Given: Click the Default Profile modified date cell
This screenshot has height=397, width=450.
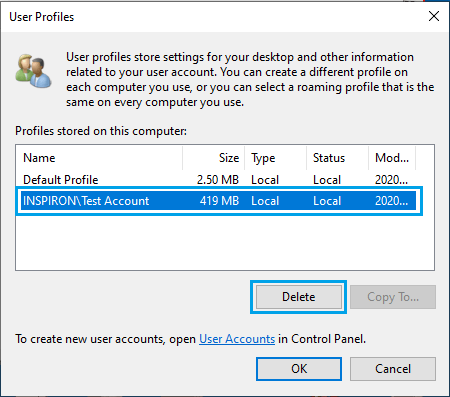Looking at the screenshot, I should click(x=391, y=180).
